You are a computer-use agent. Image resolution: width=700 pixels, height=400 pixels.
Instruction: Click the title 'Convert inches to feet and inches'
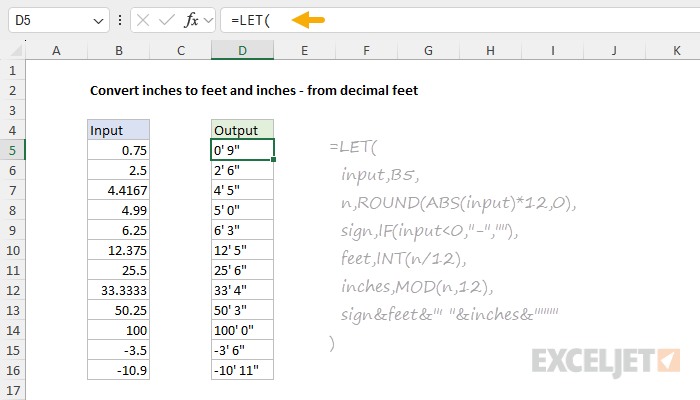pyautogui.click(x=193, y=91)
